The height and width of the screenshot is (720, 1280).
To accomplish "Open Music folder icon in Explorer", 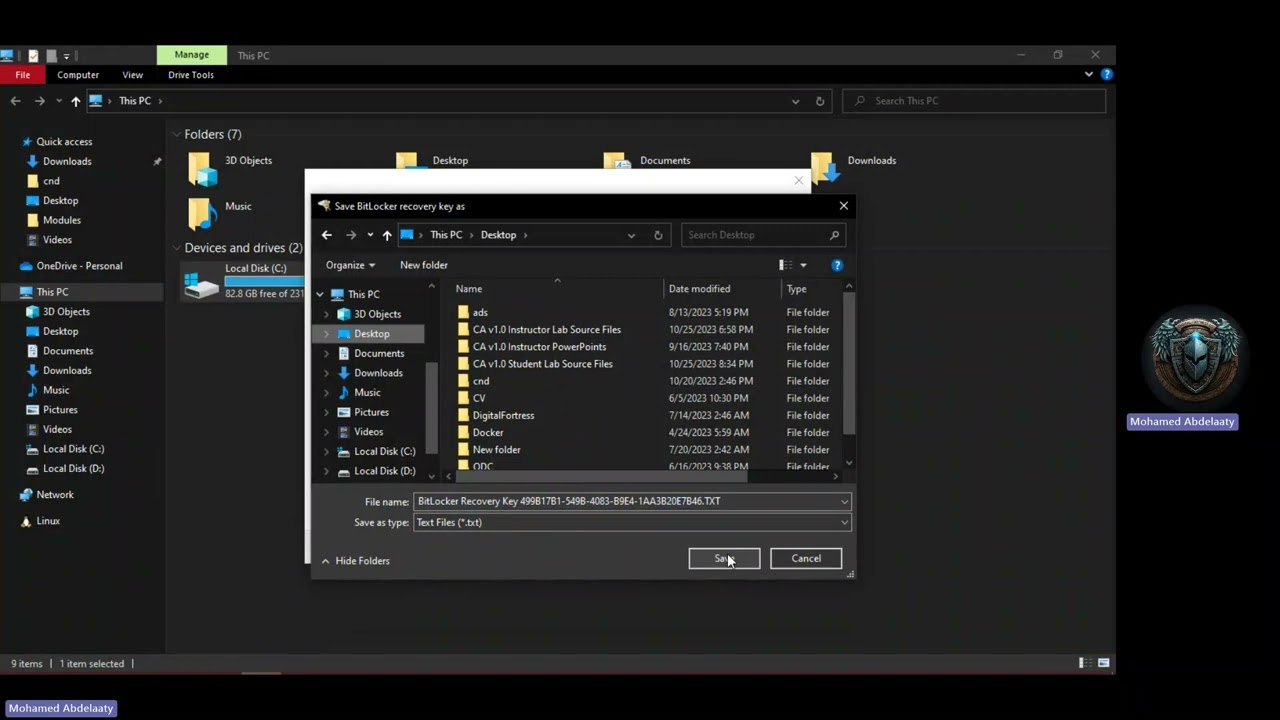I will click(202, 214).
